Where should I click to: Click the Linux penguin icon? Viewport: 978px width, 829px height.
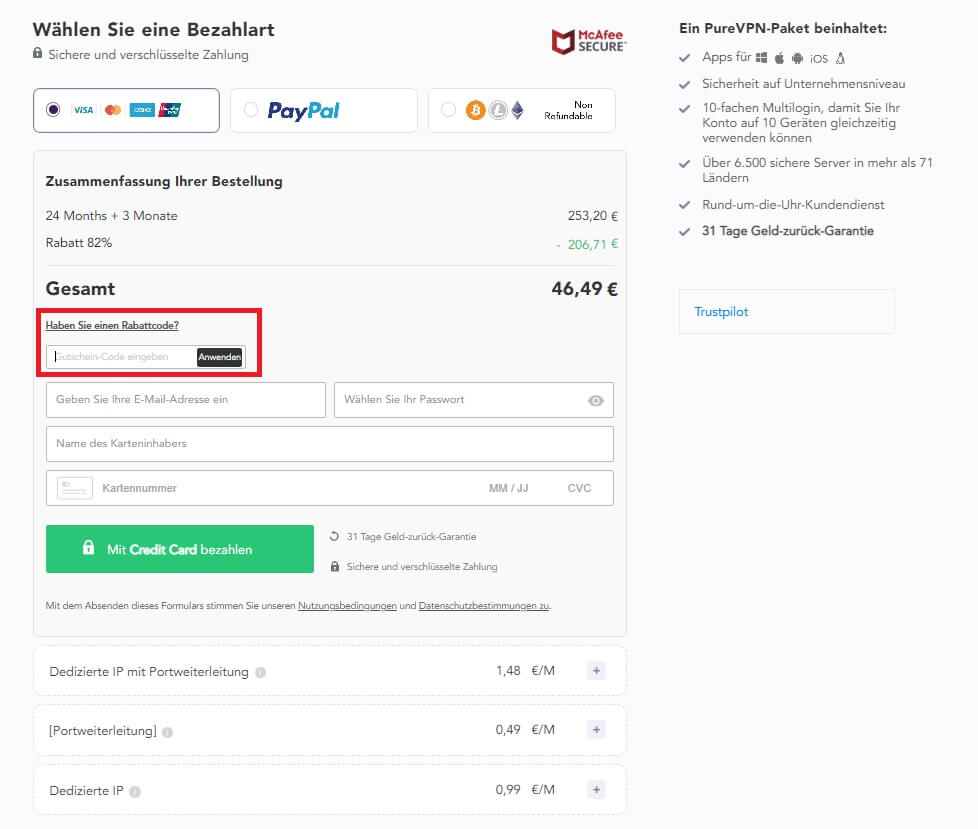[x=840, y=58]
